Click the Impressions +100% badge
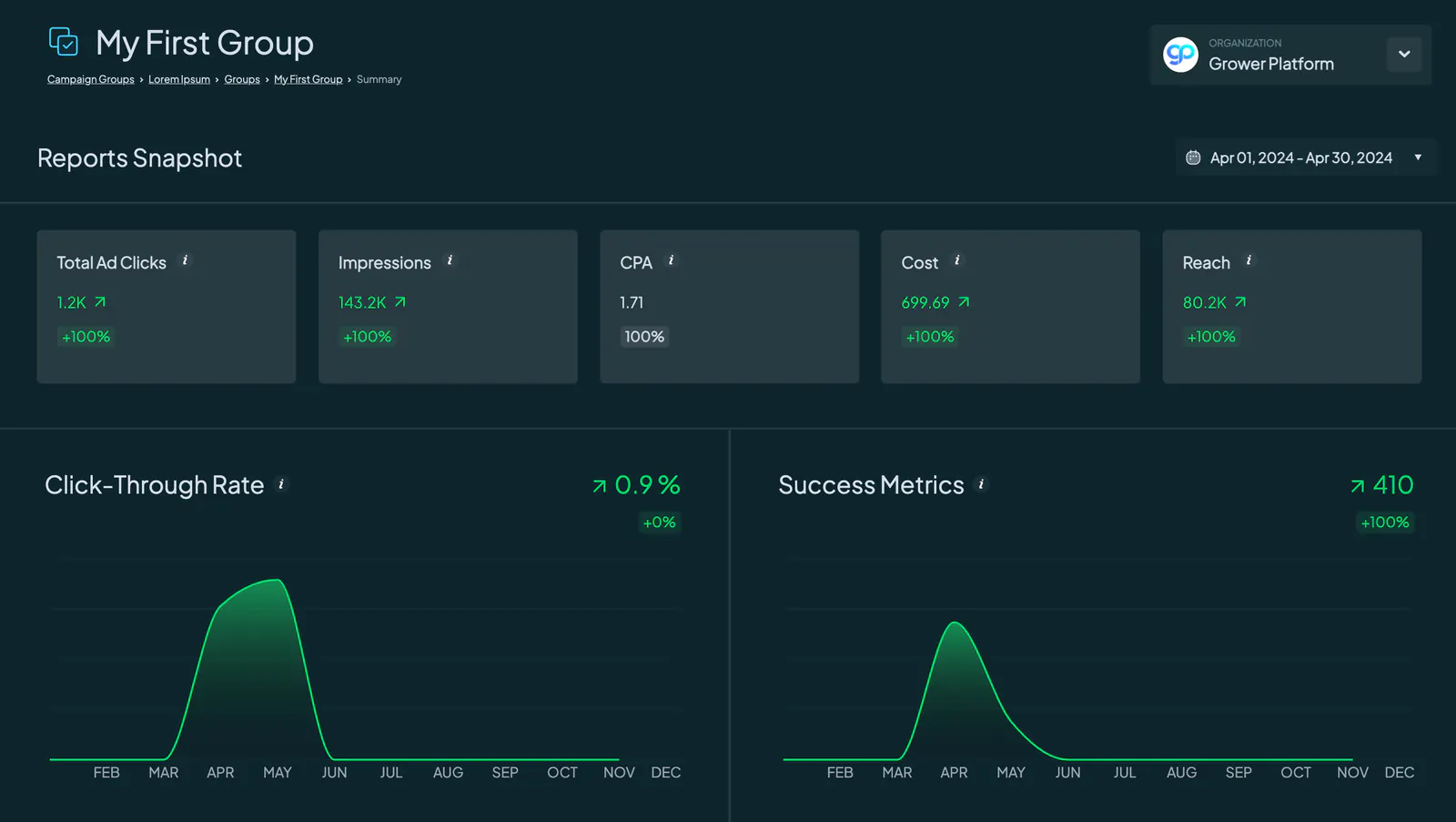 (367, 337)
